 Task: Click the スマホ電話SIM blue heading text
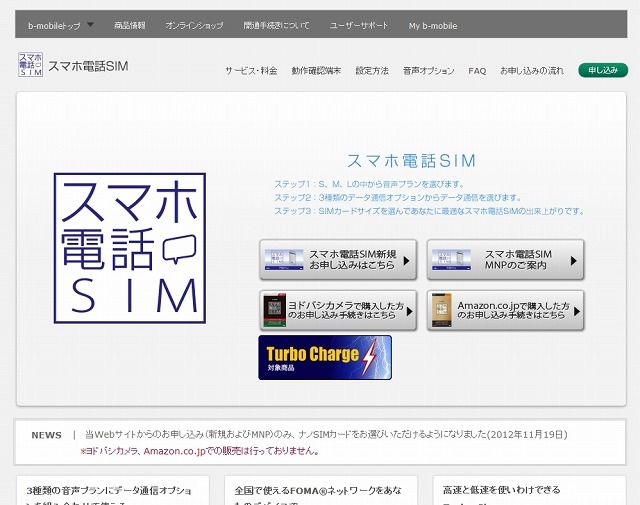tap(411, 160)
